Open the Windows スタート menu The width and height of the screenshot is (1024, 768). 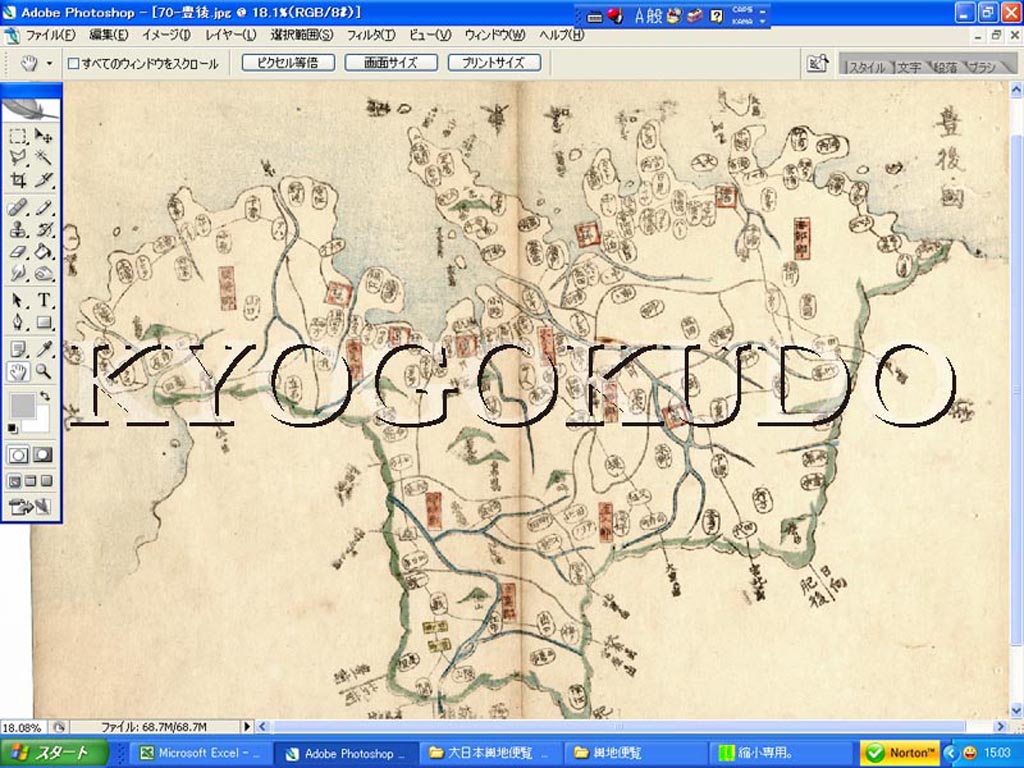[54, 753]
